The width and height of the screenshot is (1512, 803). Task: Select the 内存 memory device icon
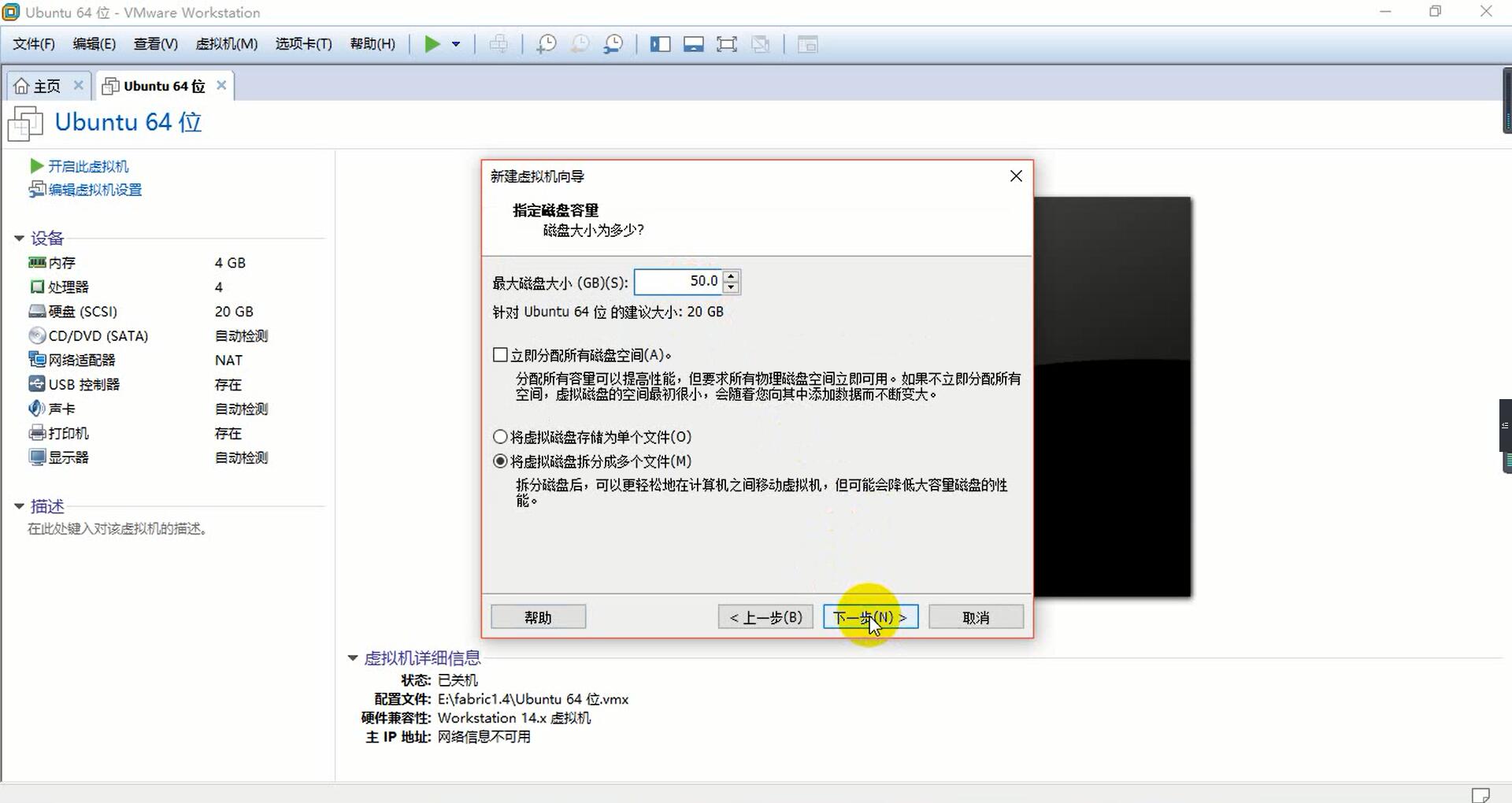click(37, 262)
